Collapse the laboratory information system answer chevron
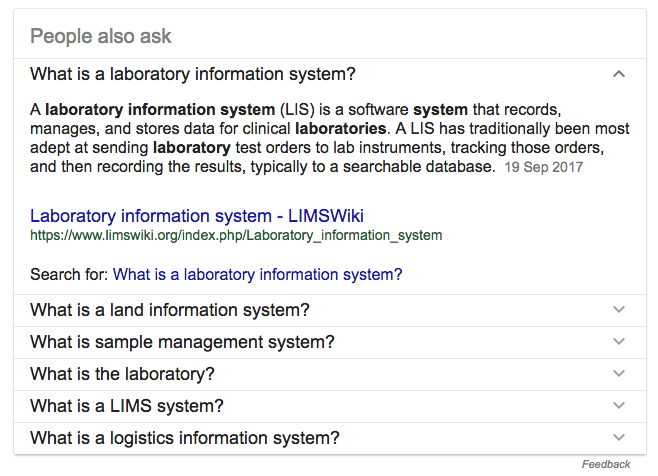The height and width of the screenshot is (476, 658). pyautogui.click(x=619, y=74)
